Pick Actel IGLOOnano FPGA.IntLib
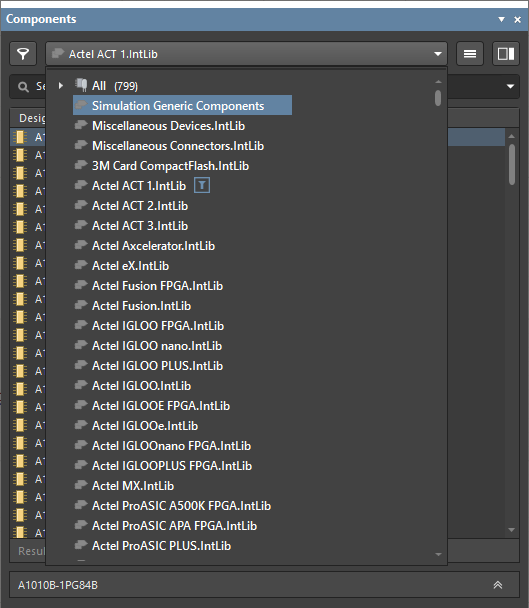 171,446
